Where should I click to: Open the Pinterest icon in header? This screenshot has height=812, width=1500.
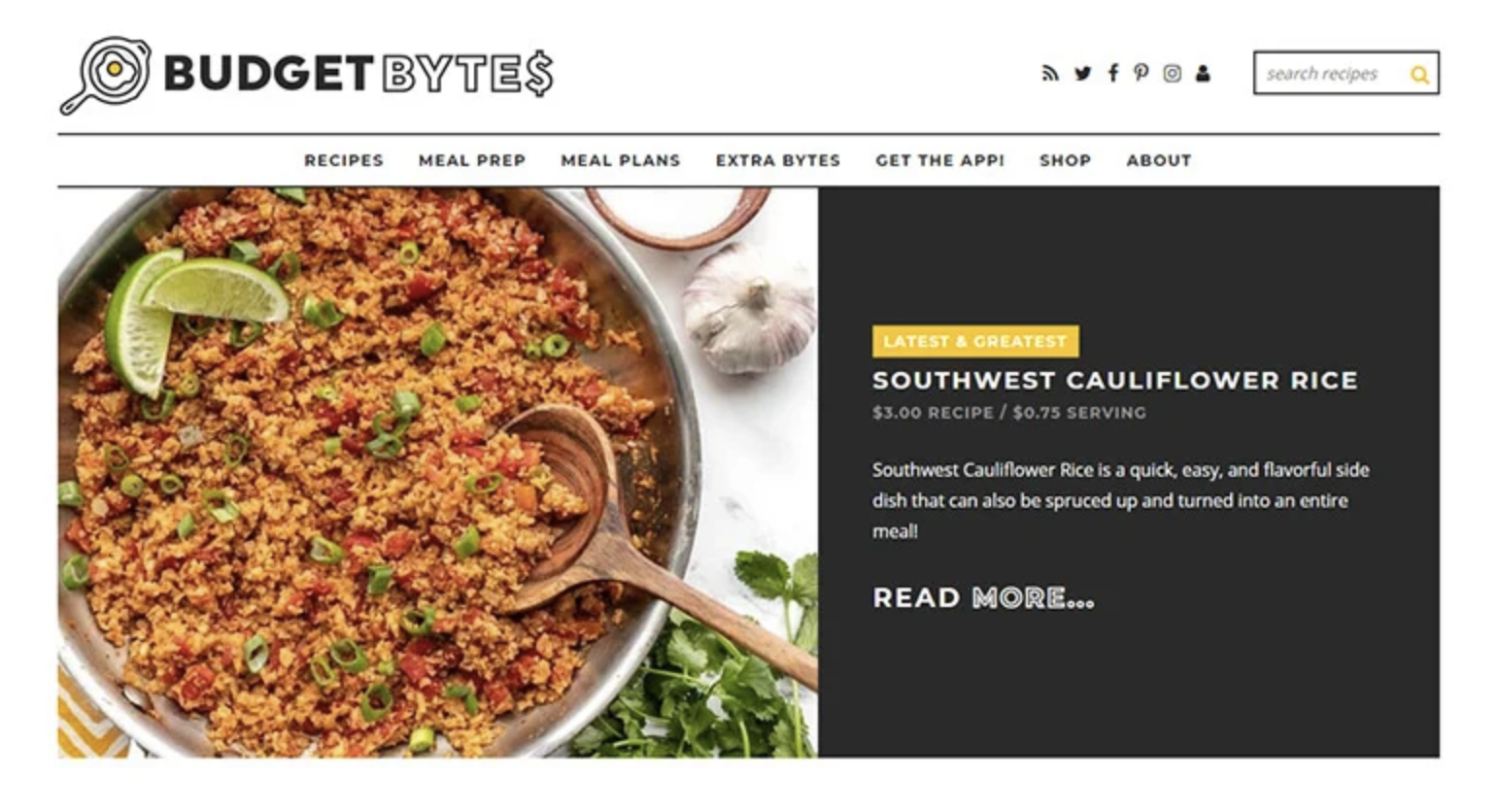tap(1142, 74)
